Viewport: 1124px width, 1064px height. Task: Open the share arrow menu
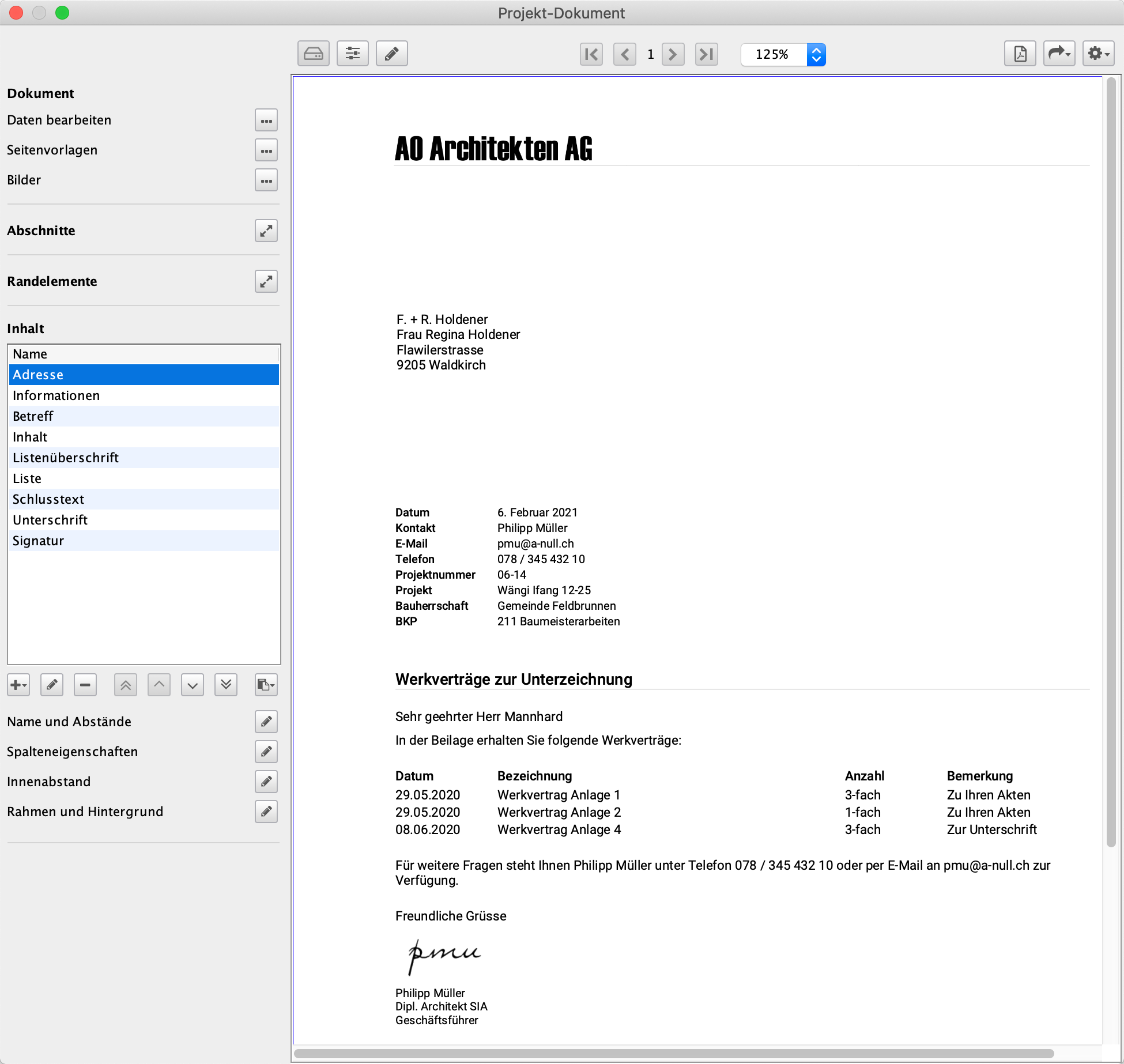click(1059, 54)
